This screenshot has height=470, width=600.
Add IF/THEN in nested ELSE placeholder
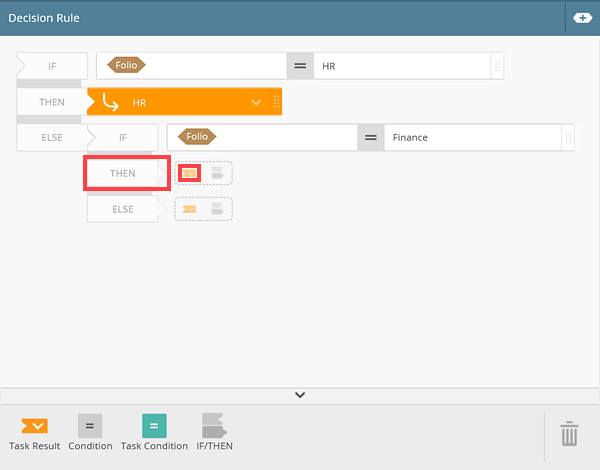click(x=217, y=209)
